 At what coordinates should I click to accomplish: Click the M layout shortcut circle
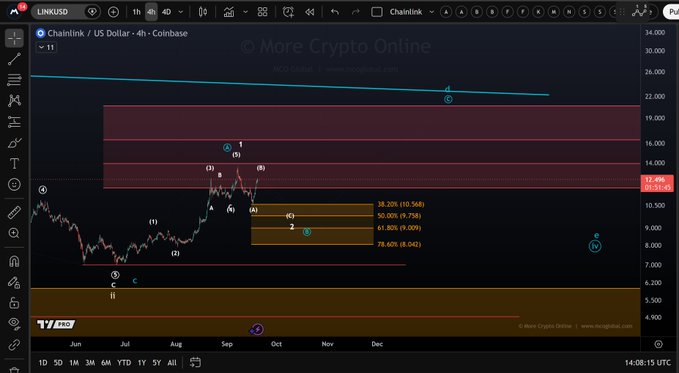553,12
